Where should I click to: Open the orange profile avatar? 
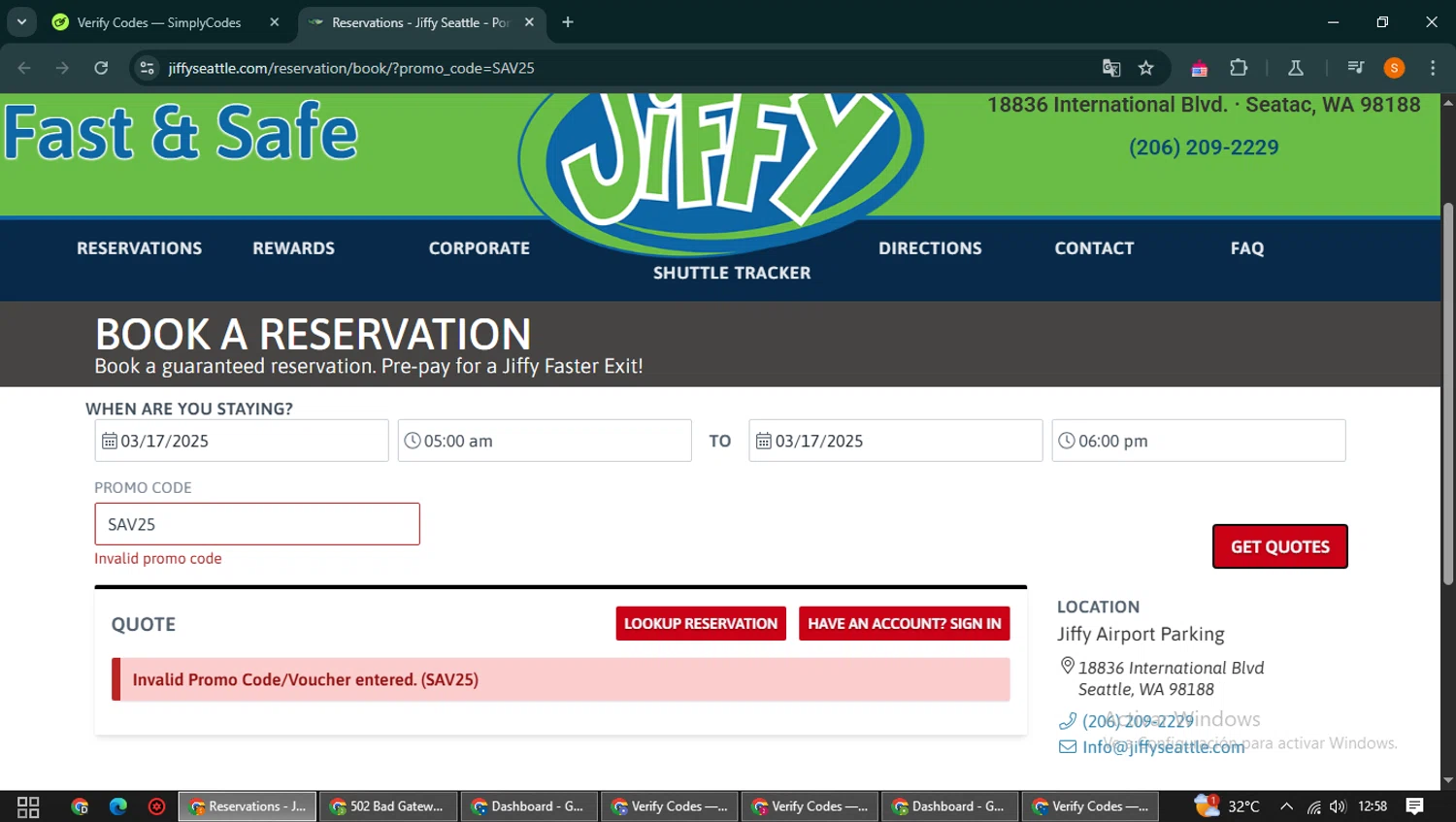[x=1394, y=68]
